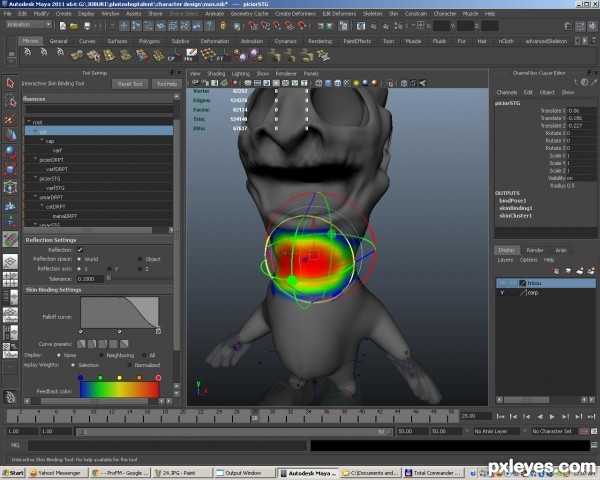
Task: Set reflection axis to Y
Action: pyautogui.click(x=110, y=269)
